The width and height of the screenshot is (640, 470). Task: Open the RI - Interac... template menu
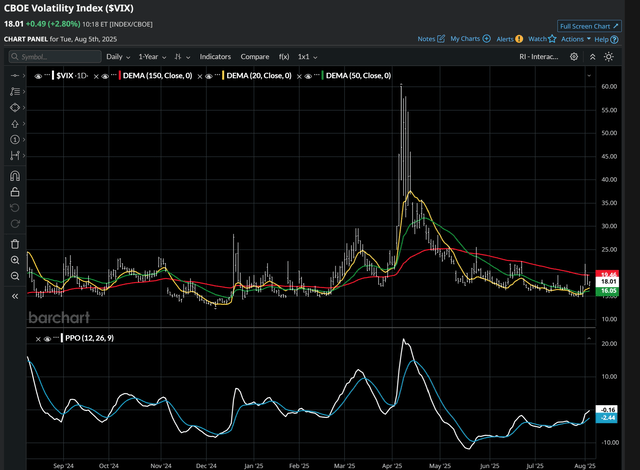(x=538, y=57)
